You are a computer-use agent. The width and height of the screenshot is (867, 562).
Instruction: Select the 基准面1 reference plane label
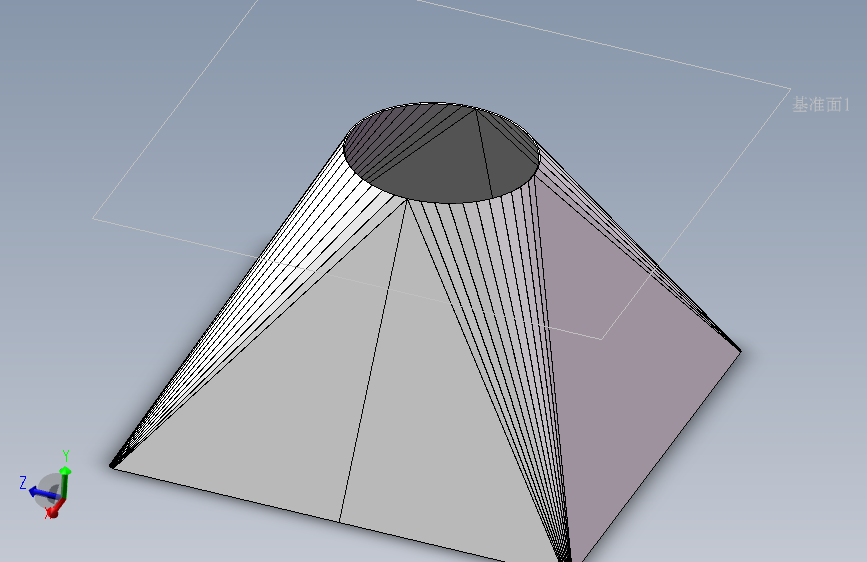tap(821, 105)
